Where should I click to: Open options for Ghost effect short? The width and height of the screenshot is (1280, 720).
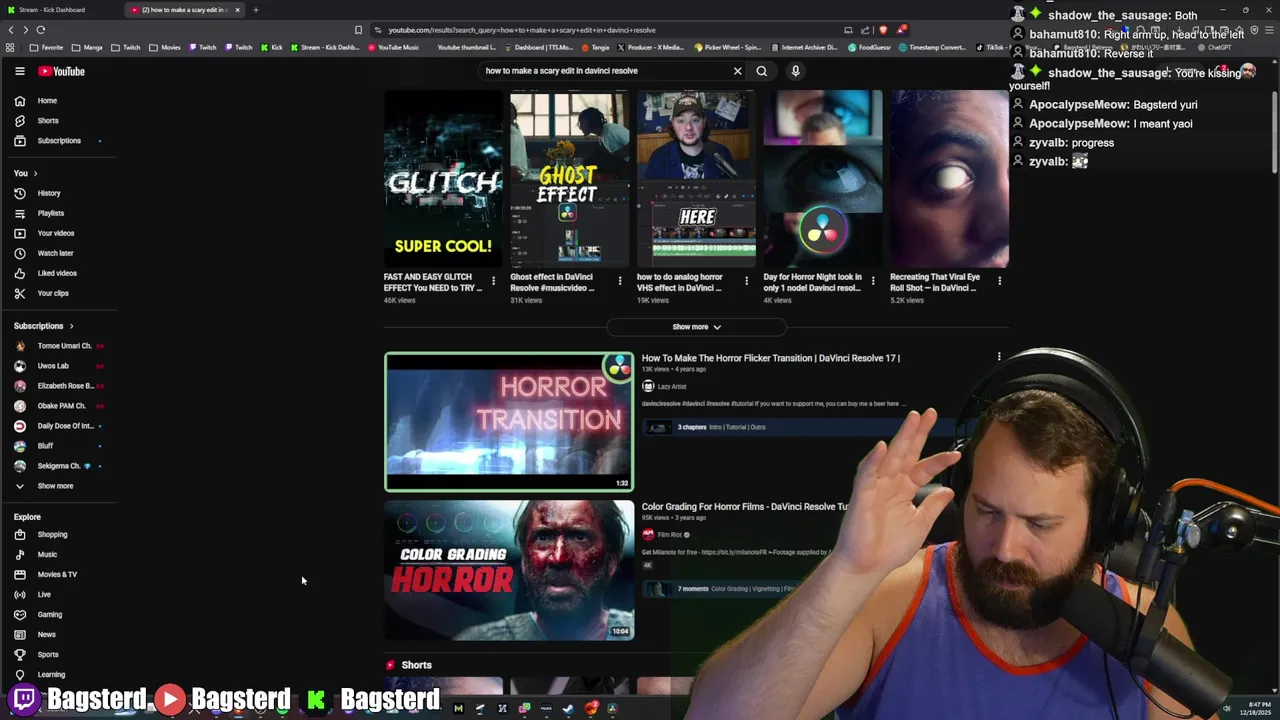click(620, 281)
